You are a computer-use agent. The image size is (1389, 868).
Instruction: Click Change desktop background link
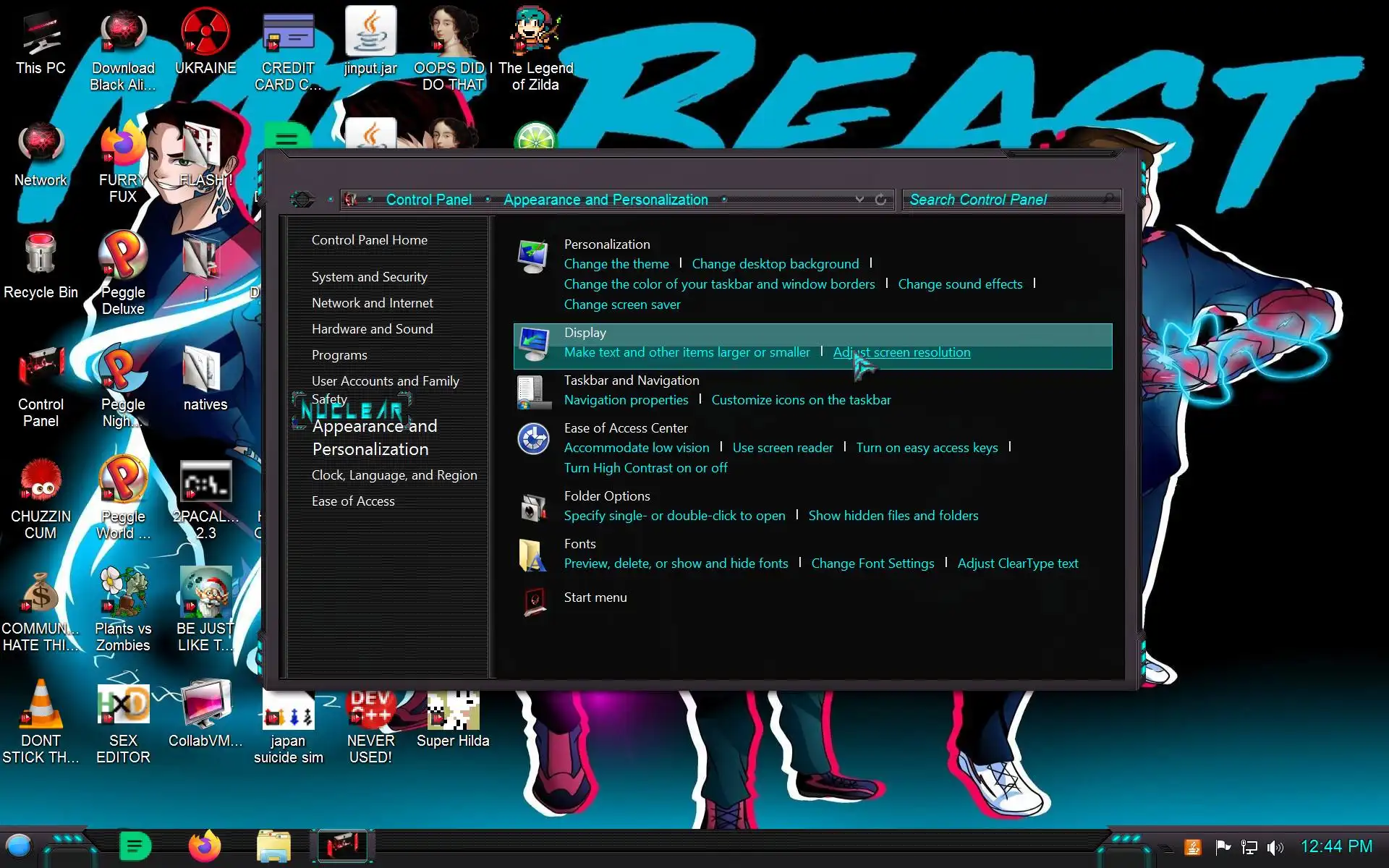point(775,264)
